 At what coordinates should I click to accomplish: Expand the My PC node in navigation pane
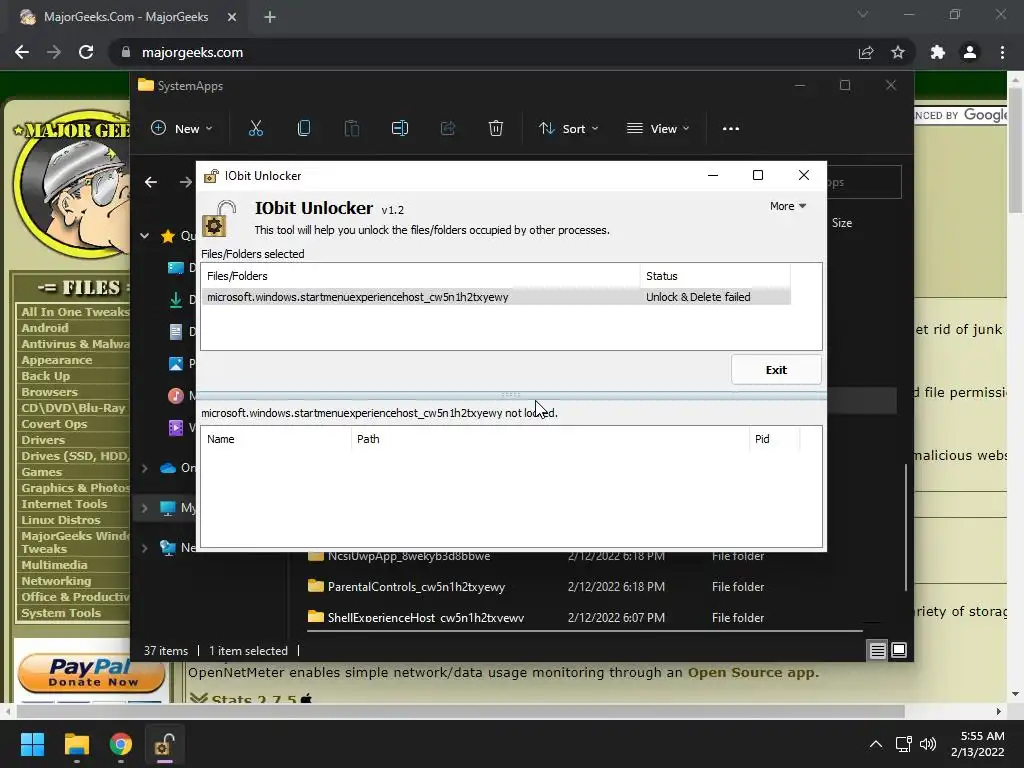pos(144,508)
